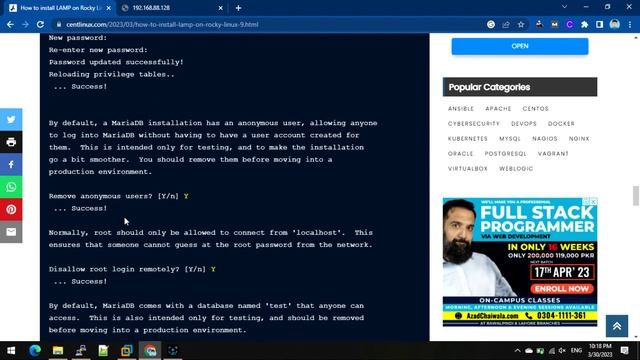Click the ENROLL NOW ad button
This screenshot has width=640, height=360.
pos(562,289)
